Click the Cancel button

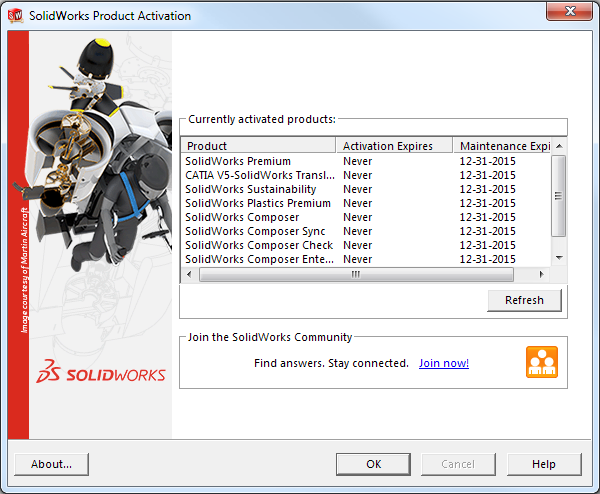tap(458, 464)
